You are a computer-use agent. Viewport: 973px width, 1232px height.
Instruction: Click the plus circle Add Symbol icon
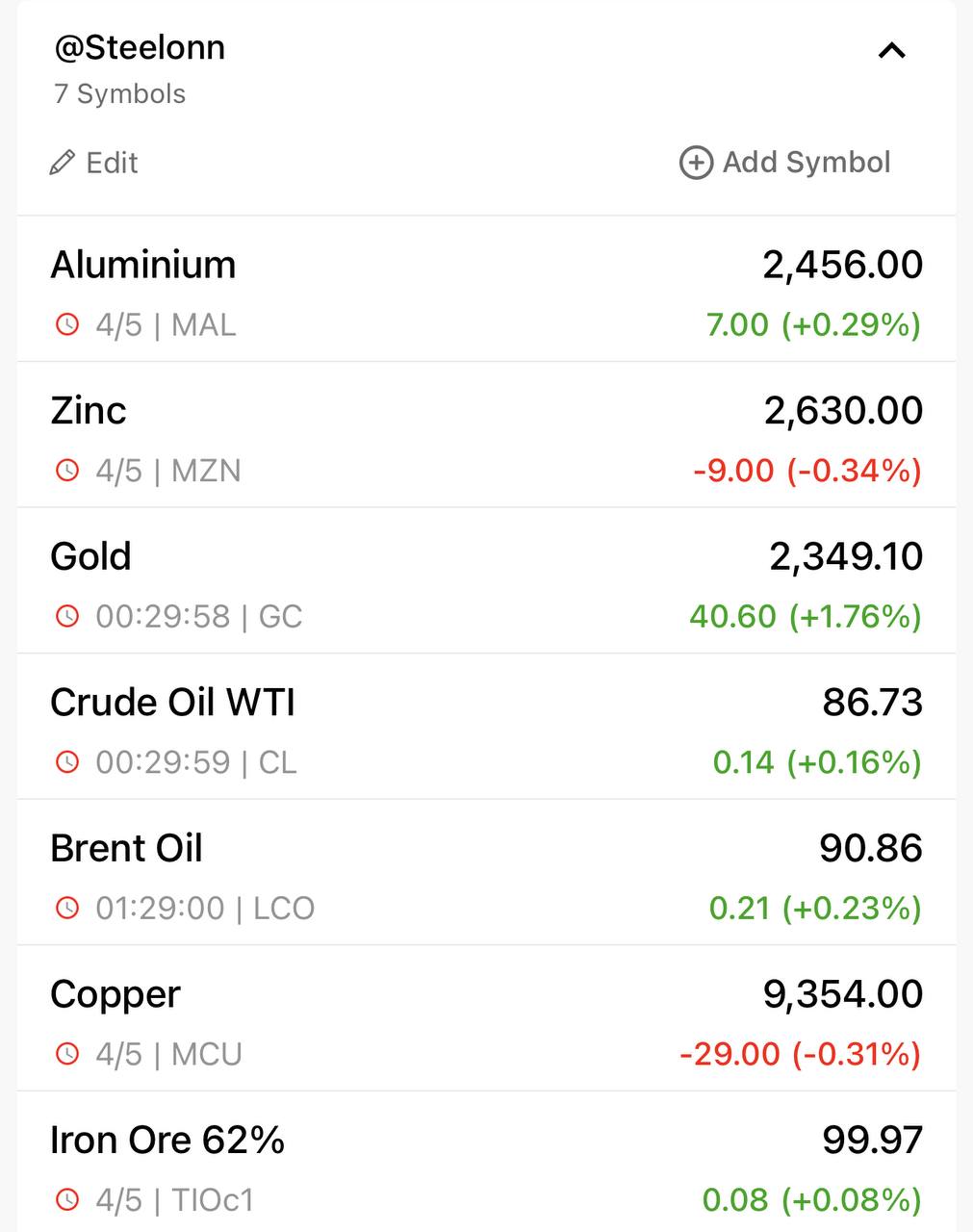[696, 163]
